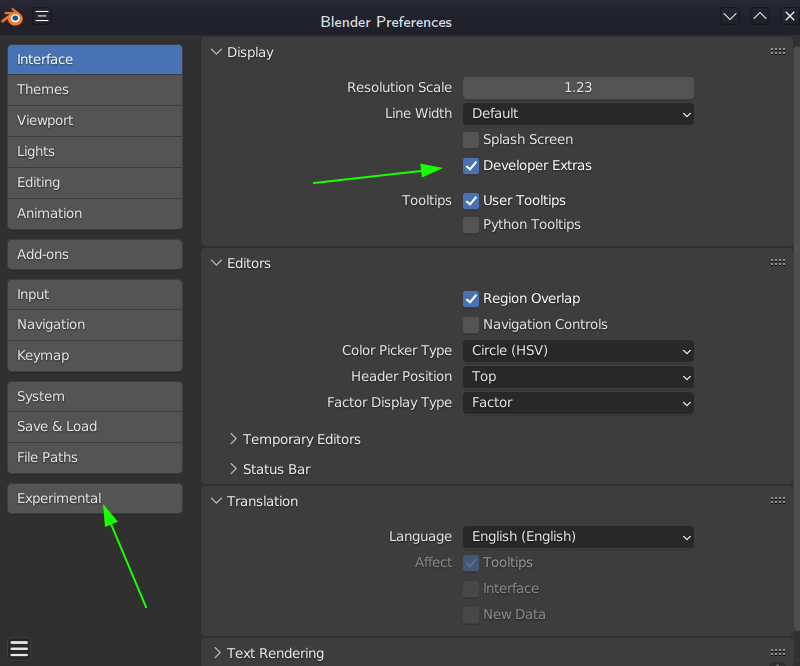The height and width of the screenshot is (666, 800).
Task: Open the window menu icon beside Blender logo
Action: (42, 16)
